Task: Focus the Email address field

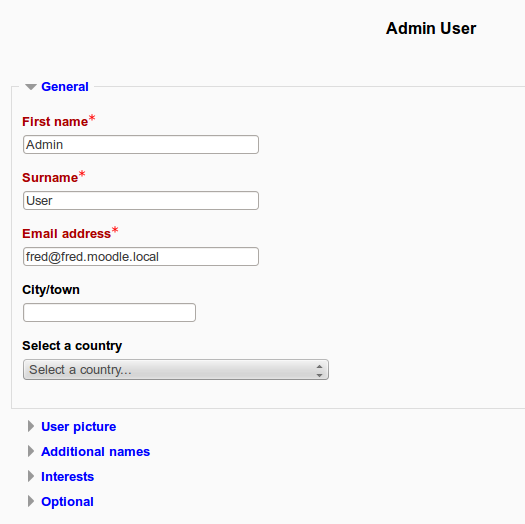Action: tap(141, 256)
